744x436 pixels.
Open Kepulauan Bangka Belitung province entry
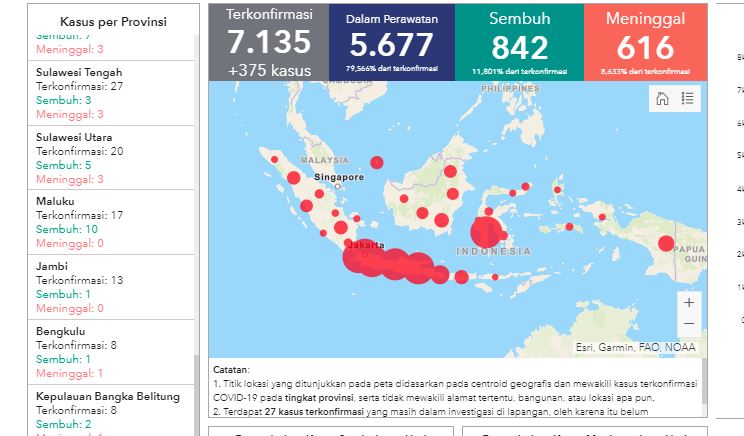pos(108,396)
